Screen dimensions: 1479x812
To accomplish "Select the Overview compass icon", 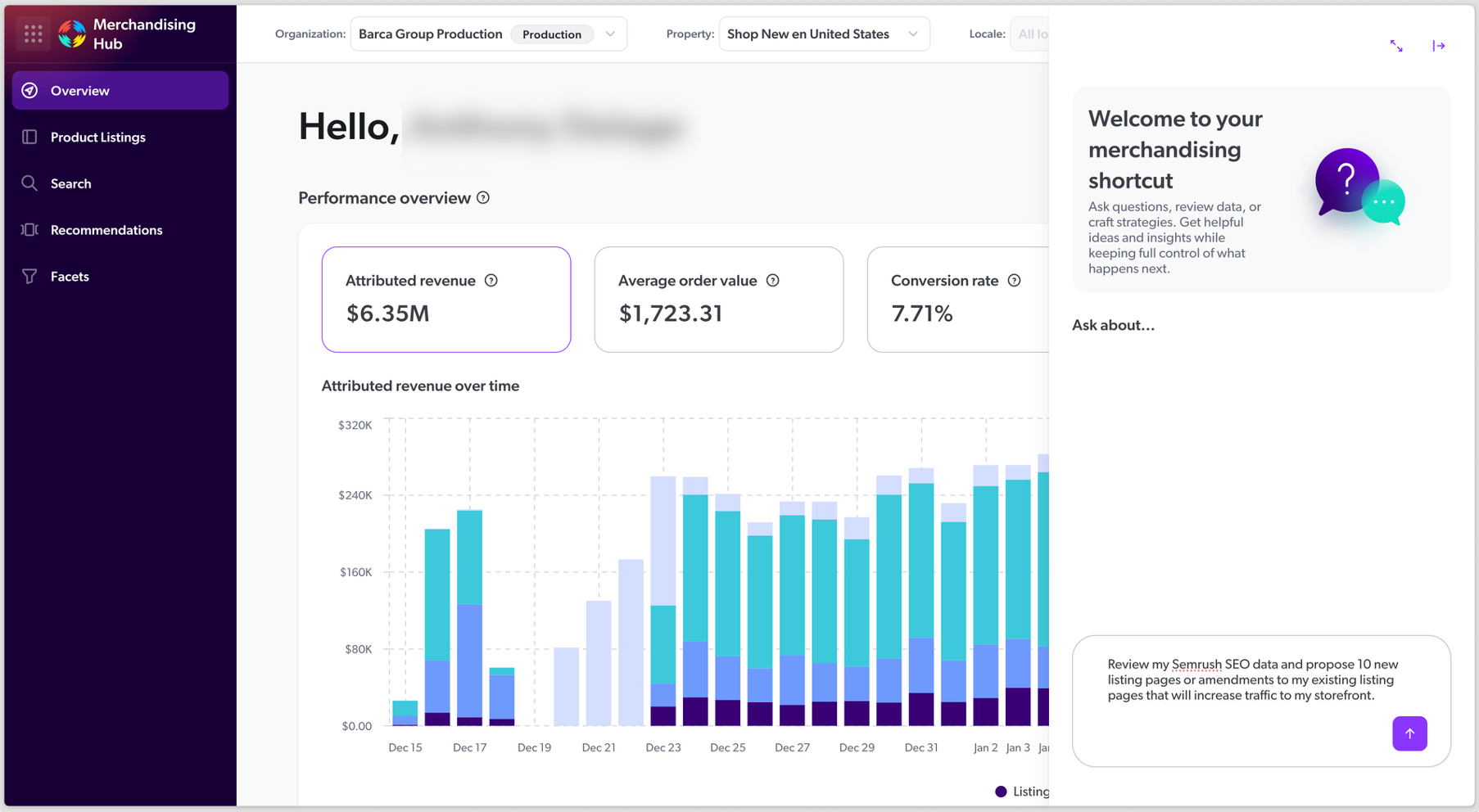I will (29, 90).
